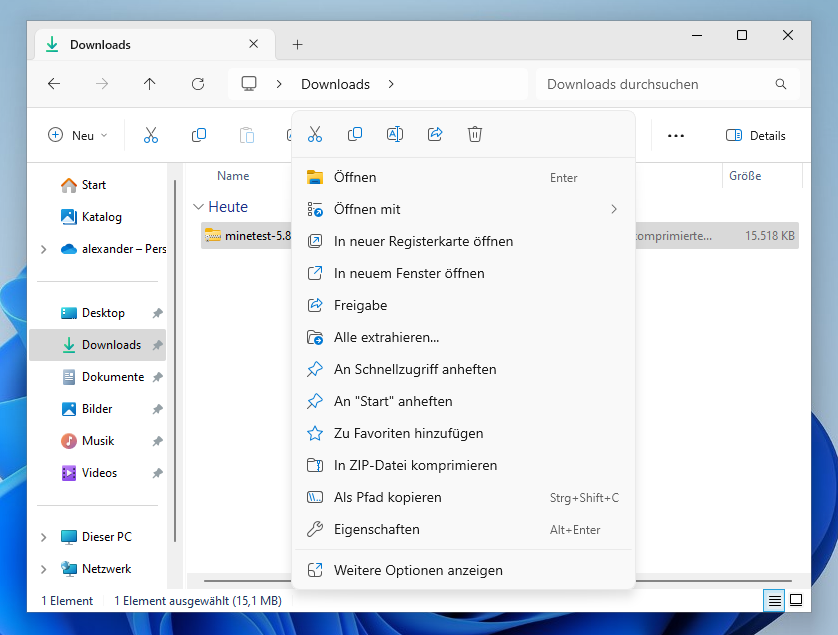This screenshot has height=635, width=838.
Task: Toggle the Details pane
Action: (755, 136)
